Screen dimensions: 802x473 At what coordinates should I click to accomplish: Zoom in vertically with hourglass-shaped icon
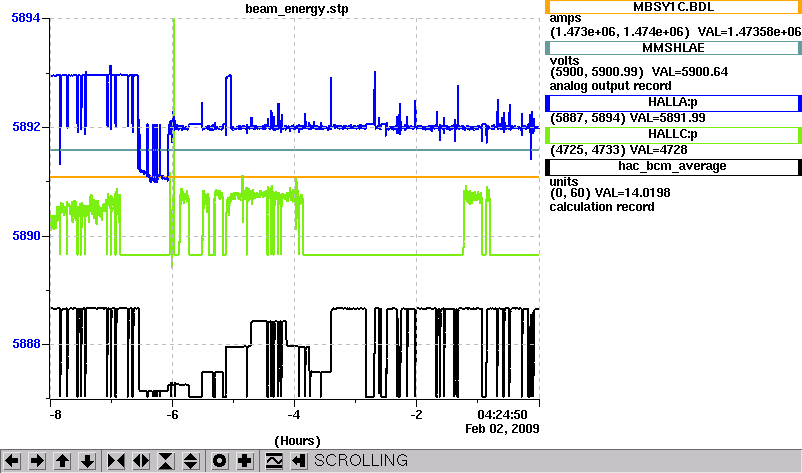[166, 461]
